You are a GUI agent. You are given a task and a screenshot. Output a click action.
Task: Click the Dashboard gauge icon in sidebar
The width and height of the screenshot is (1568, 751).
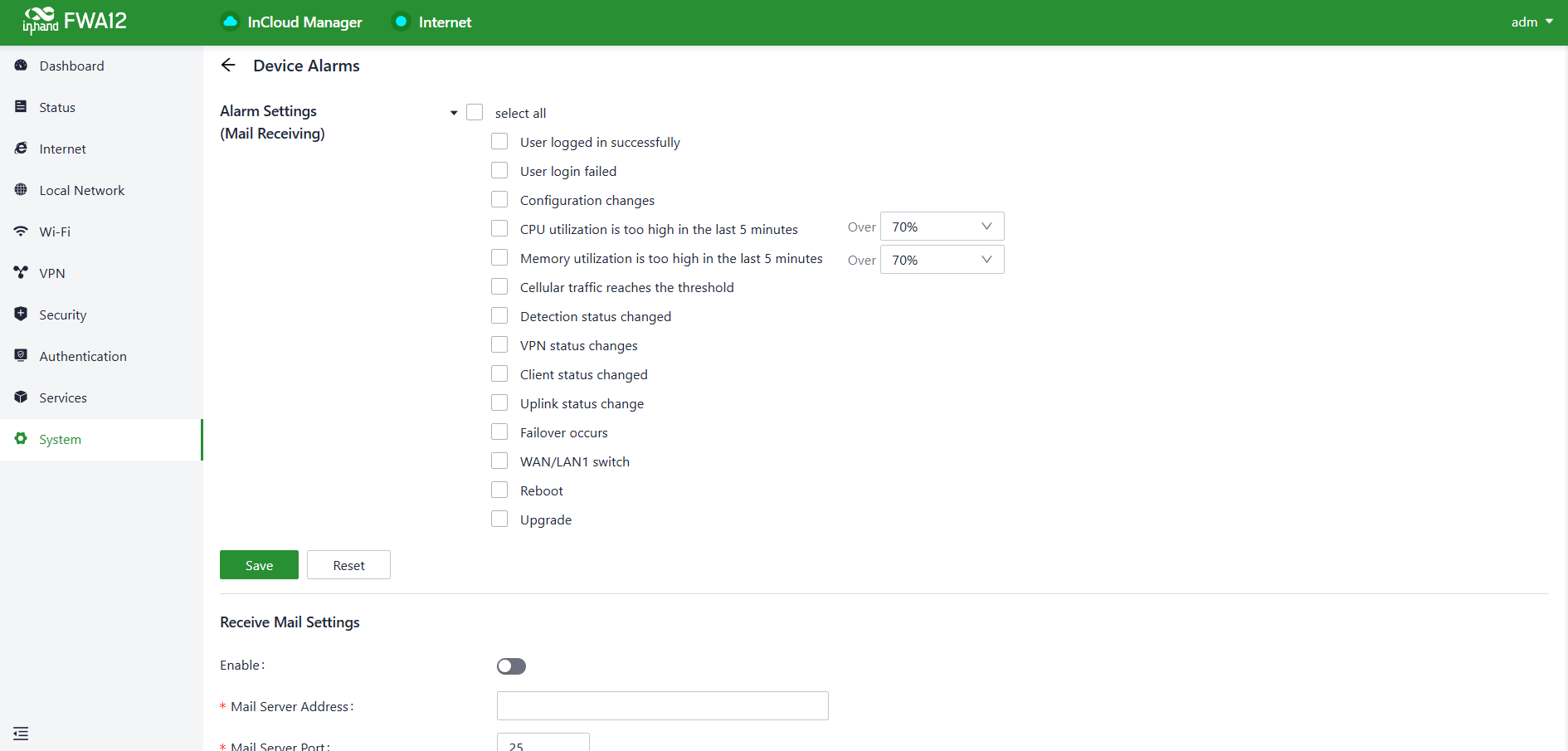[x=21, y=66]
